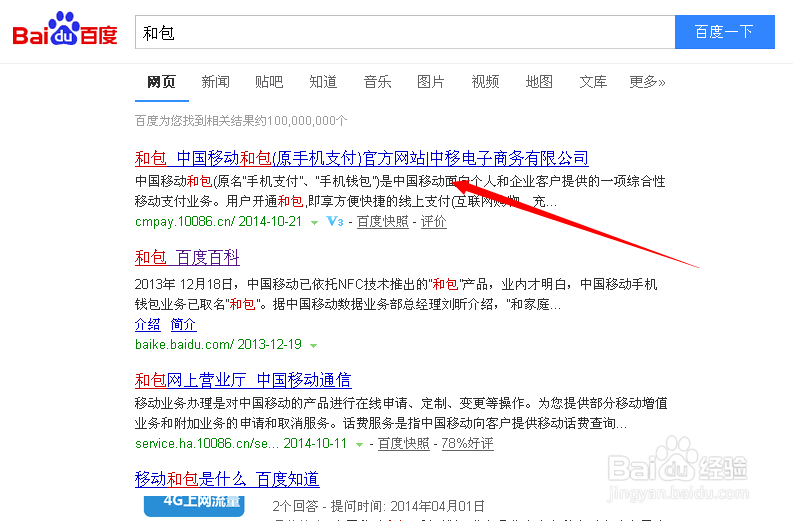Click the V3 credibility badge icon
This screenshot has height=521, width=793.
pyautogui.click(x=335, y=222)
